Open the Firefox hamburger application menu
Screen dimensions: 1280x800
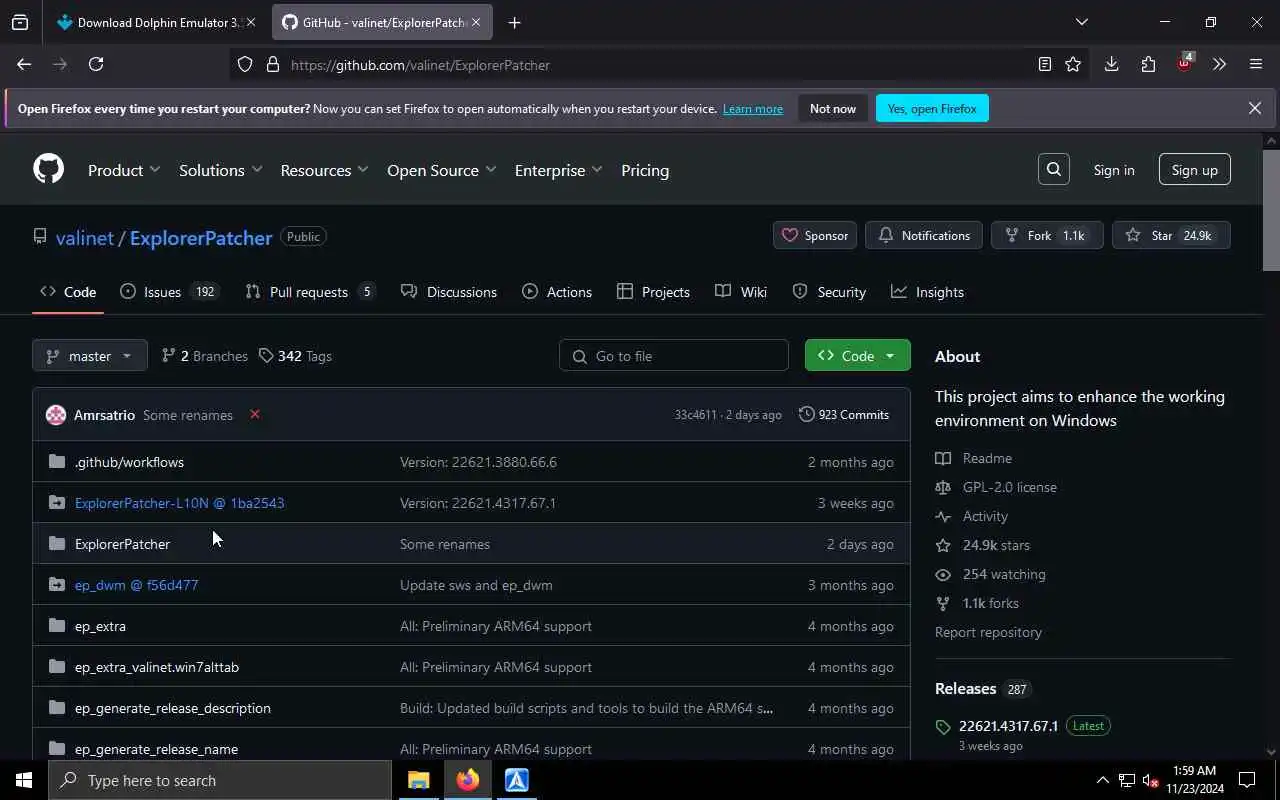click(1256, 64)
